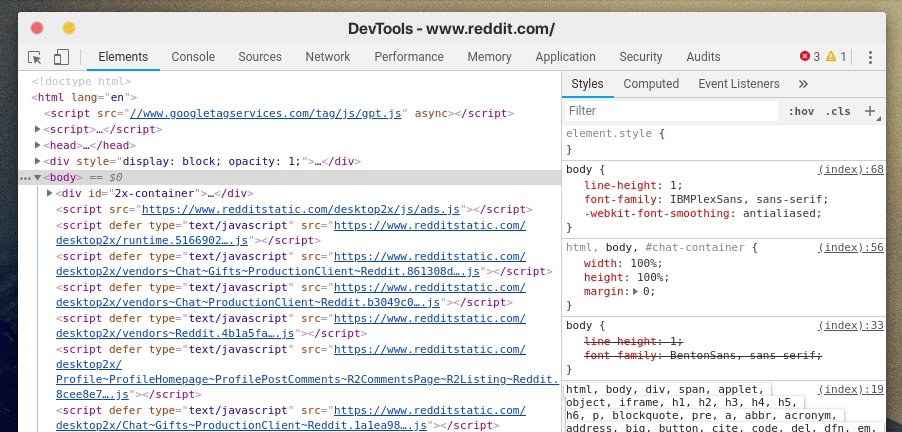Viewport: 902px width, 432px height.
Task: Click the element.style rule header
Action: (615, 133)
